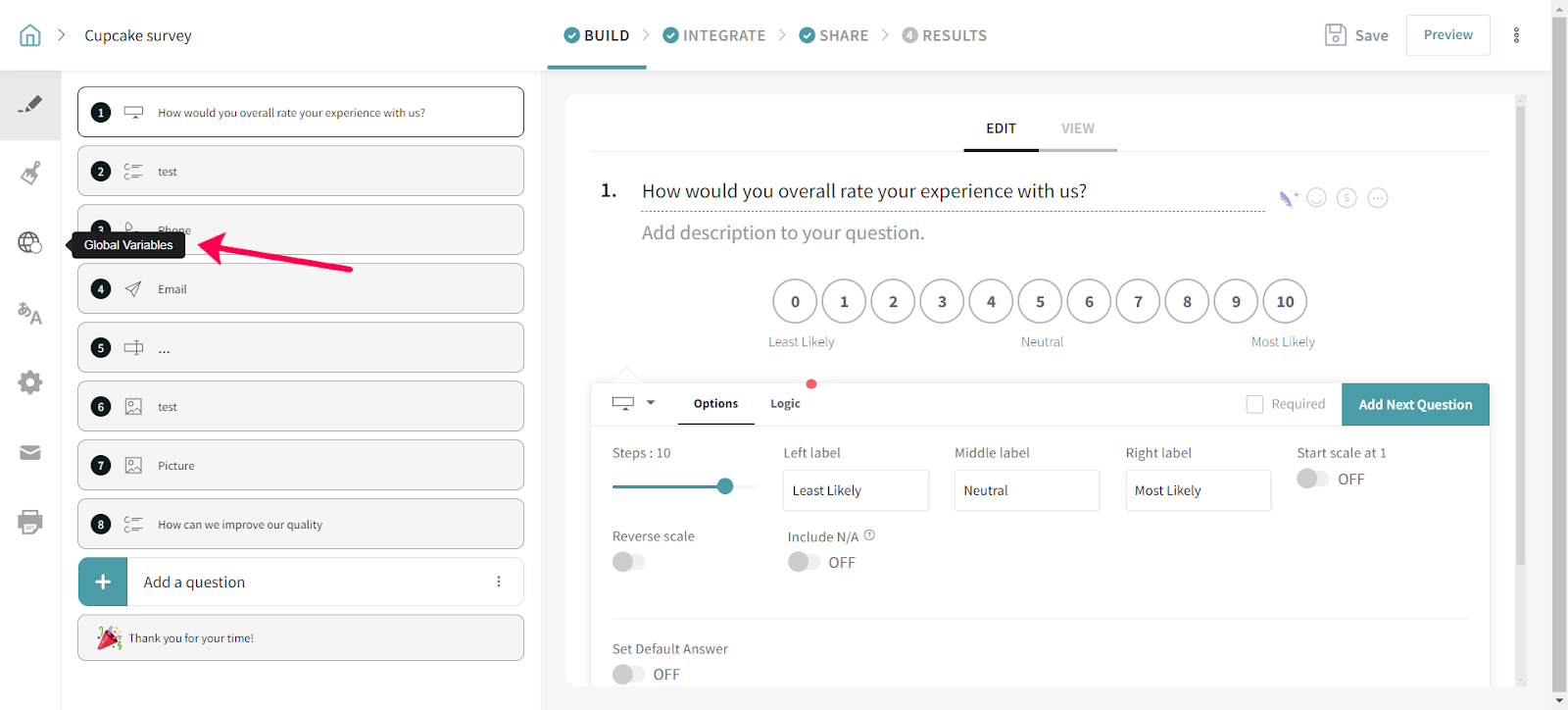Open the translation languages sidebar icon
The width and height of the screenshot is (1568, 710).
[x=30, y=314]
